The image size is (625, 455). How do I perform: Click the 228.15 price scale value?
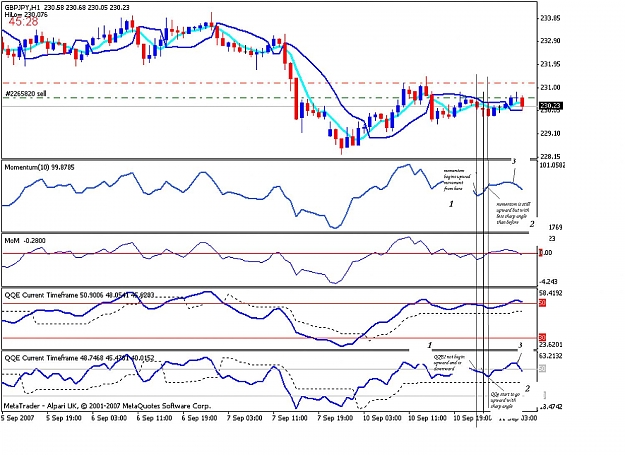click(x=550, y=157)
